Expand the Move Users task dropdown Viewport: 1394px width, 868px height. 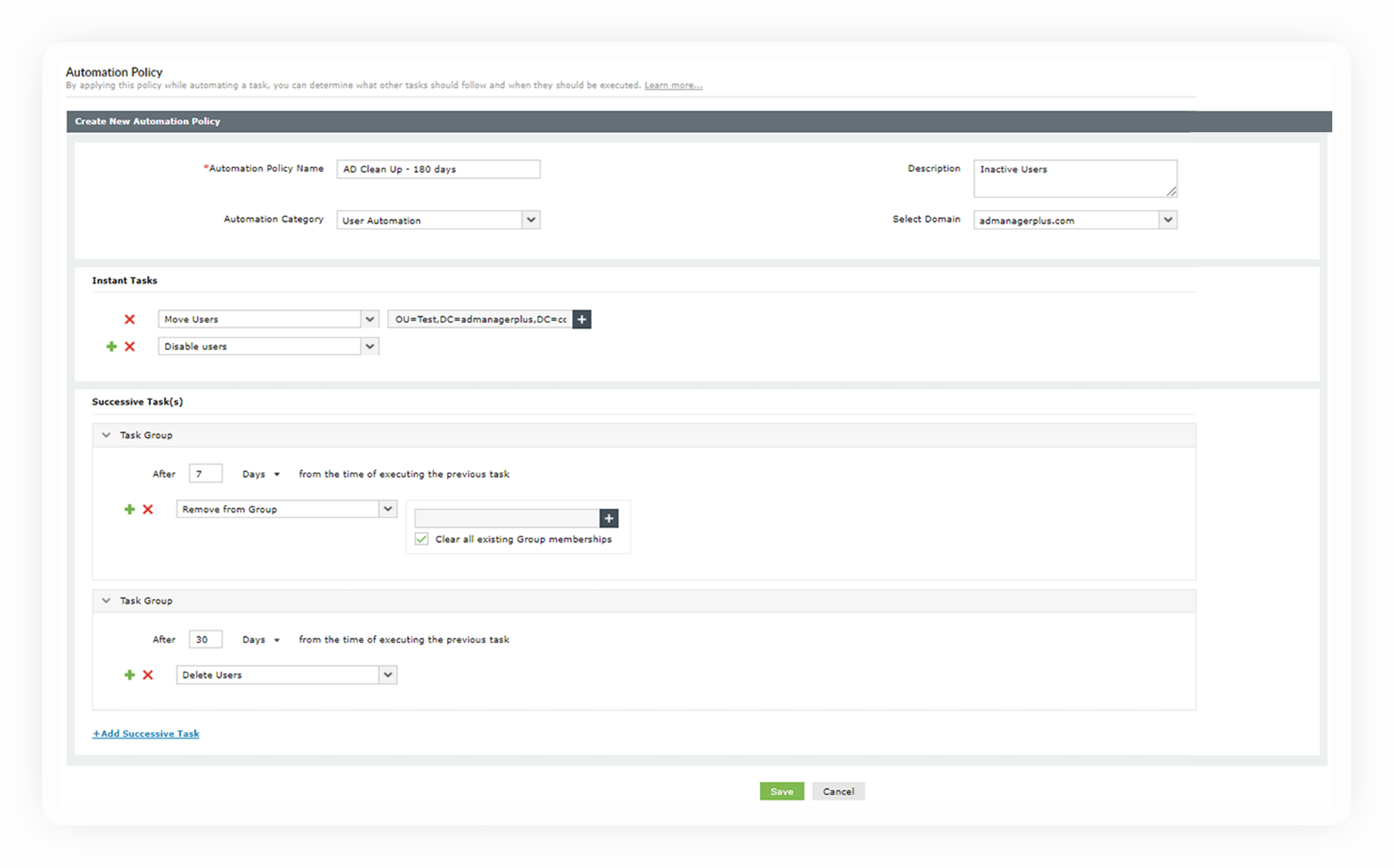coord(370,319)
